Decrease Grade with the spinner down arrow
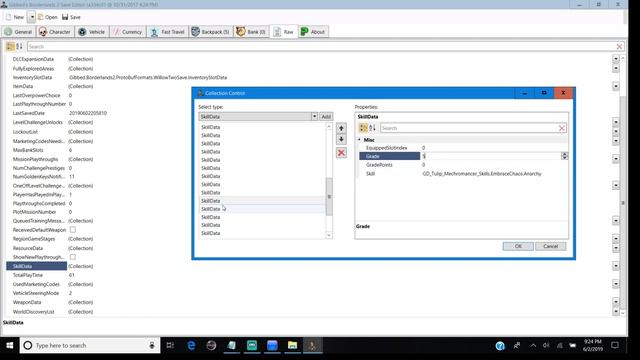 564,158
